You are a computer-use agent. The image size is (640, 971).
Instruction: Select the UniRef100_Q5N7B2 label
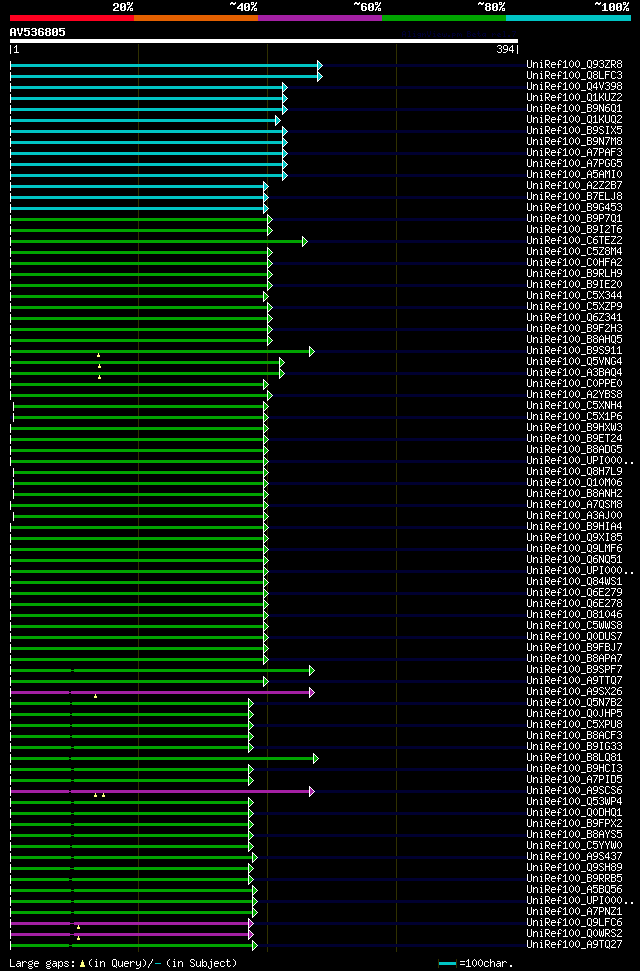574,703
